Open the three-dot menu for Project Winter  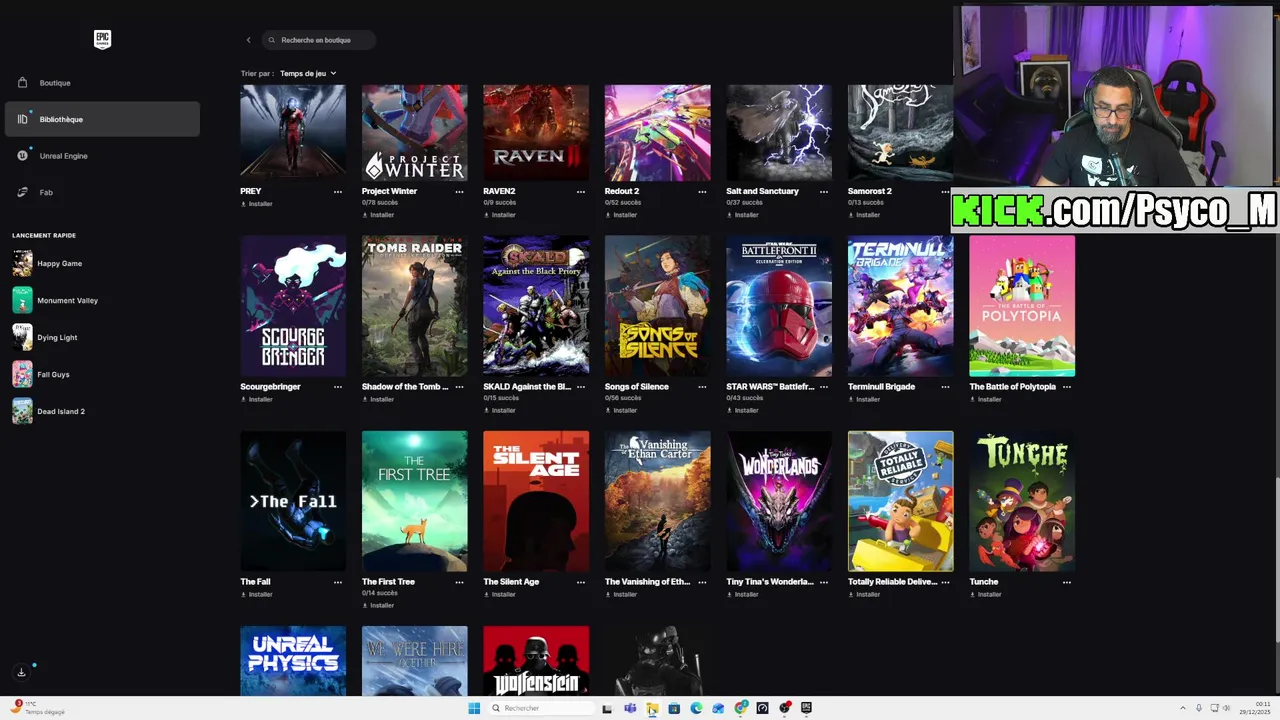click(459, 191)
